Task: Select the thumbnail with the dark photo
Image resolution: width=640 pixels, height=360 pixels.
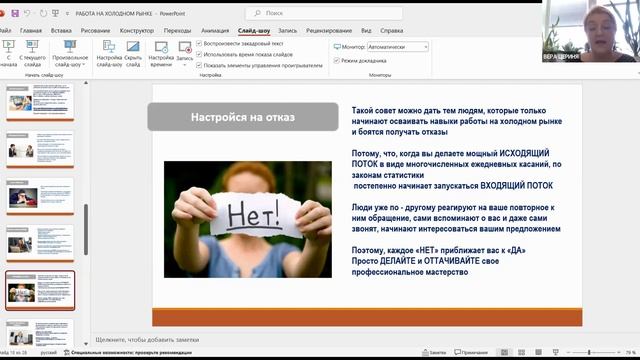Action: coord(40,196)
